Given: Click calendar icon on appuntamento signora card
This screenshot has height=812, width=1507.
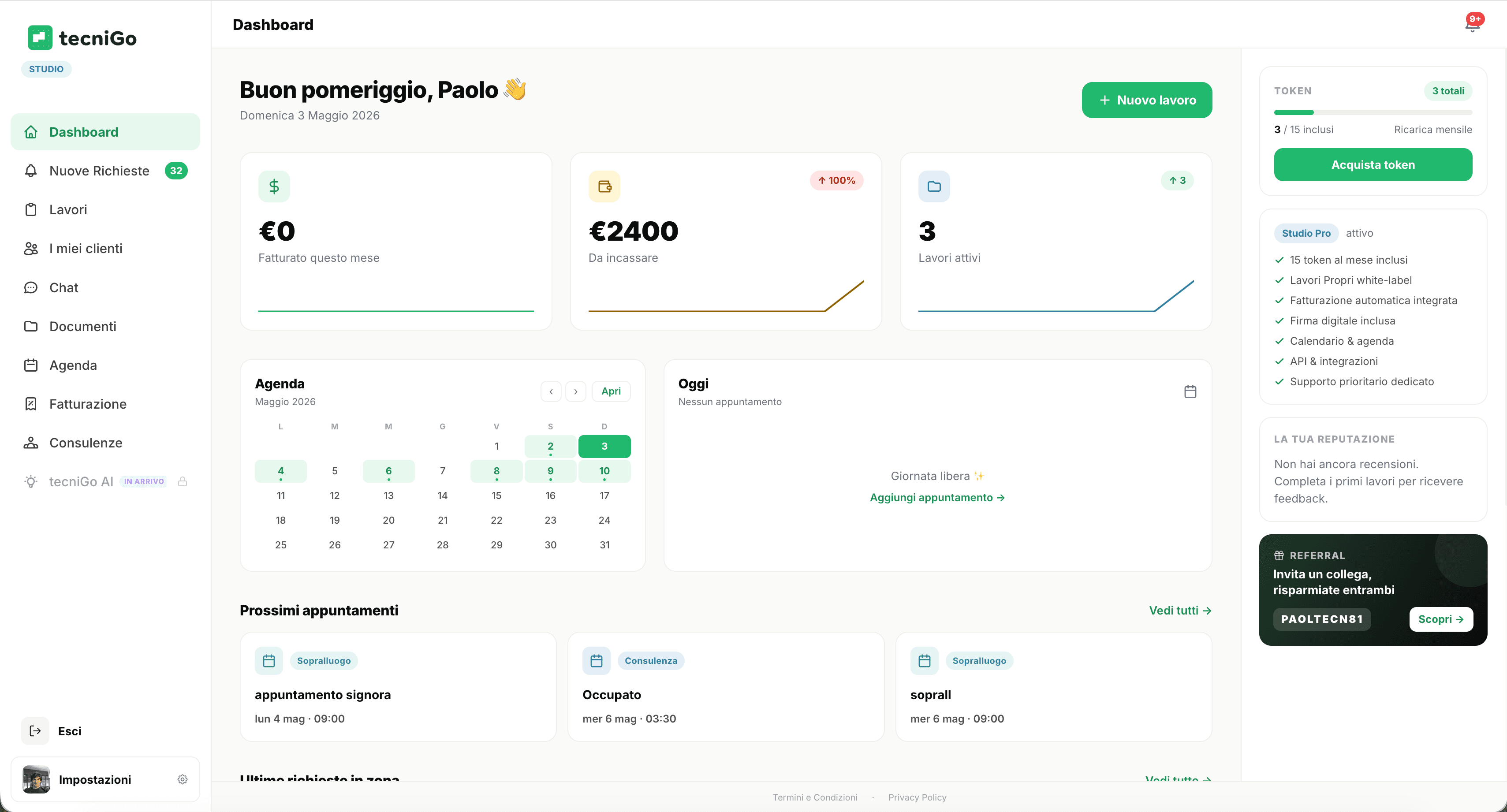Looking at the screenshot, I should tap(269, 660).
